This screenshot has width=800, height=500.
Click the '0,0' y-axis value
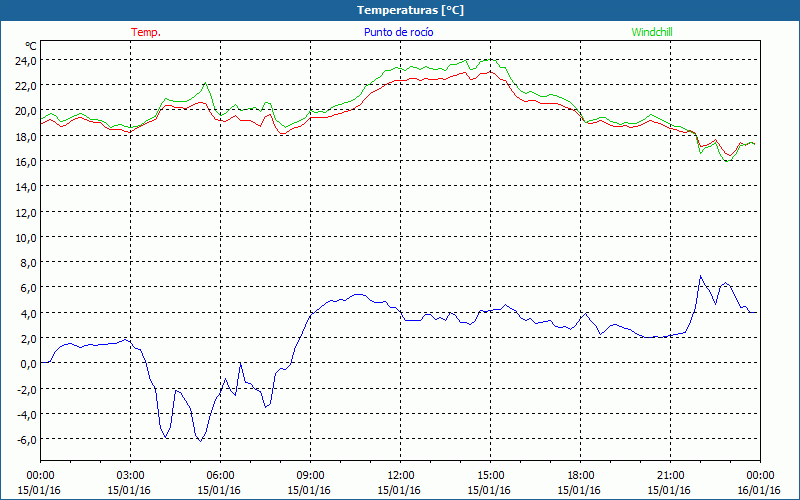(29, 364)
